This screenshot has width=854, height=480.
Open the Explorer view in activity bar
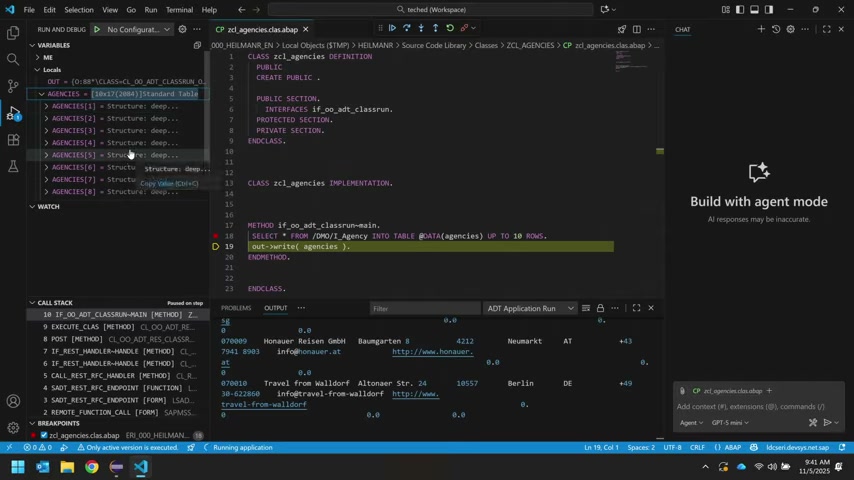click(13, 33)
